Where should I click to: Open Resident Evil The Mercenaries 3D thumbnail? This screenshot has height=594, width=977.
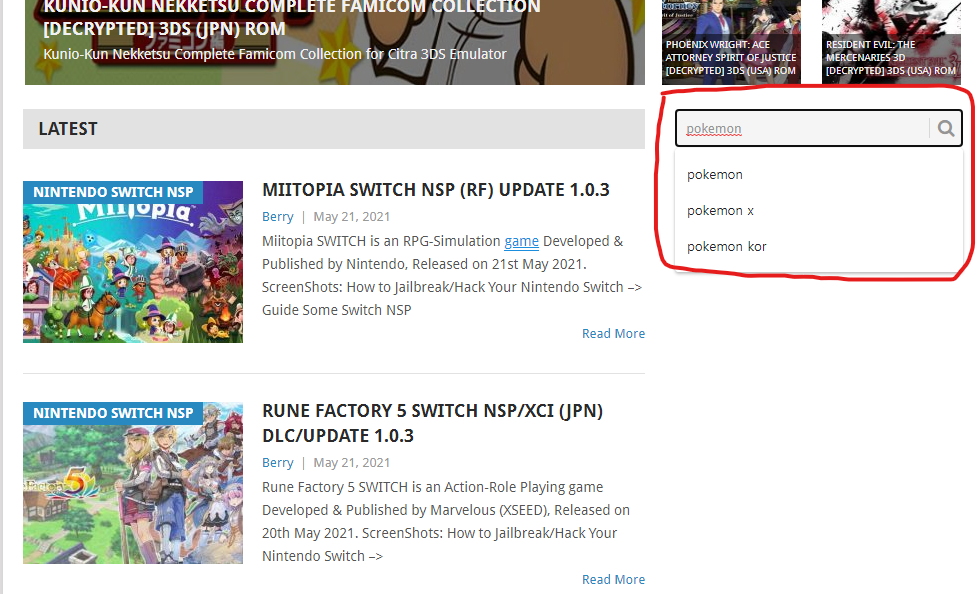coord(891,41)
